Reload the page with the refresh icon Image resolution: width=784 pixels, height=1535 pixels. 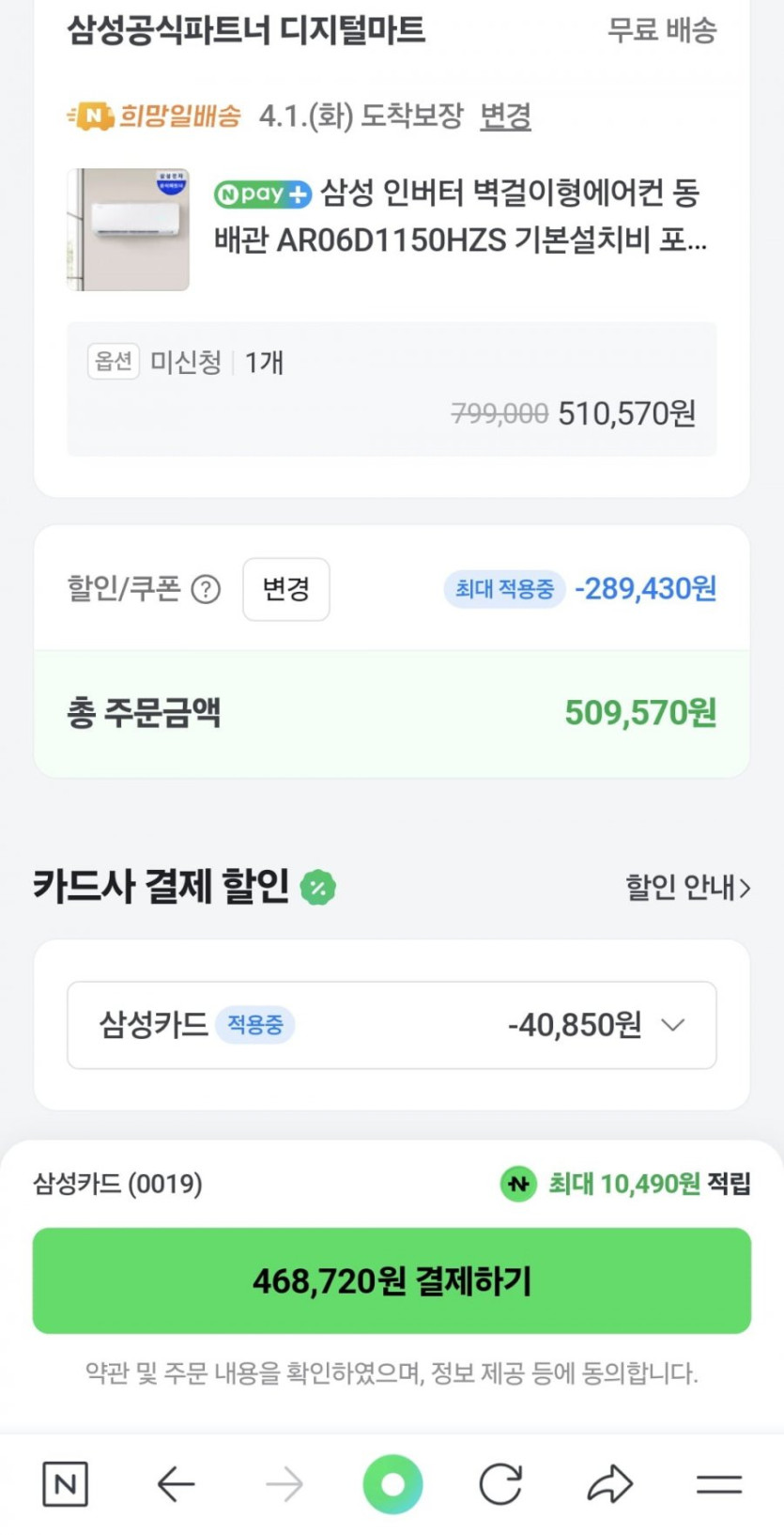pyautogui.click(x=500, y=1484)
